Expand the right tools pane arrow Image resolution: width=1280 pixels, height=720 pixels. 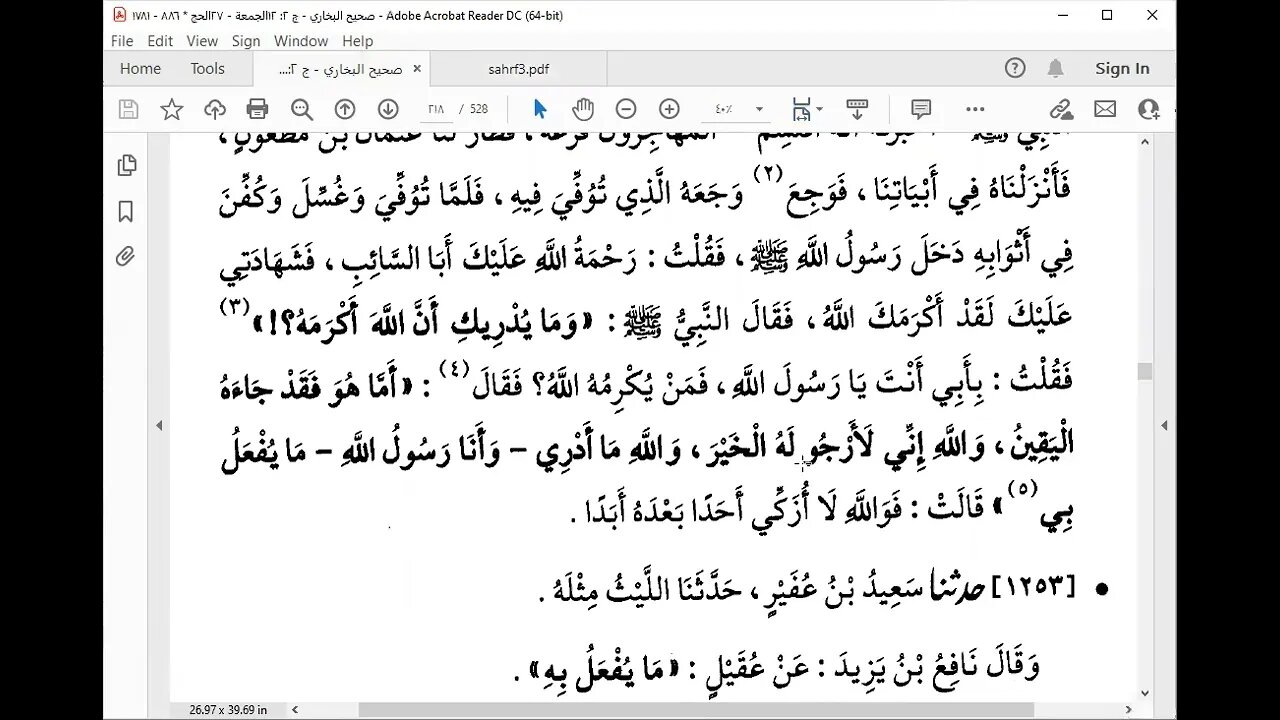pyautogui.click(x=1164, y=425)
